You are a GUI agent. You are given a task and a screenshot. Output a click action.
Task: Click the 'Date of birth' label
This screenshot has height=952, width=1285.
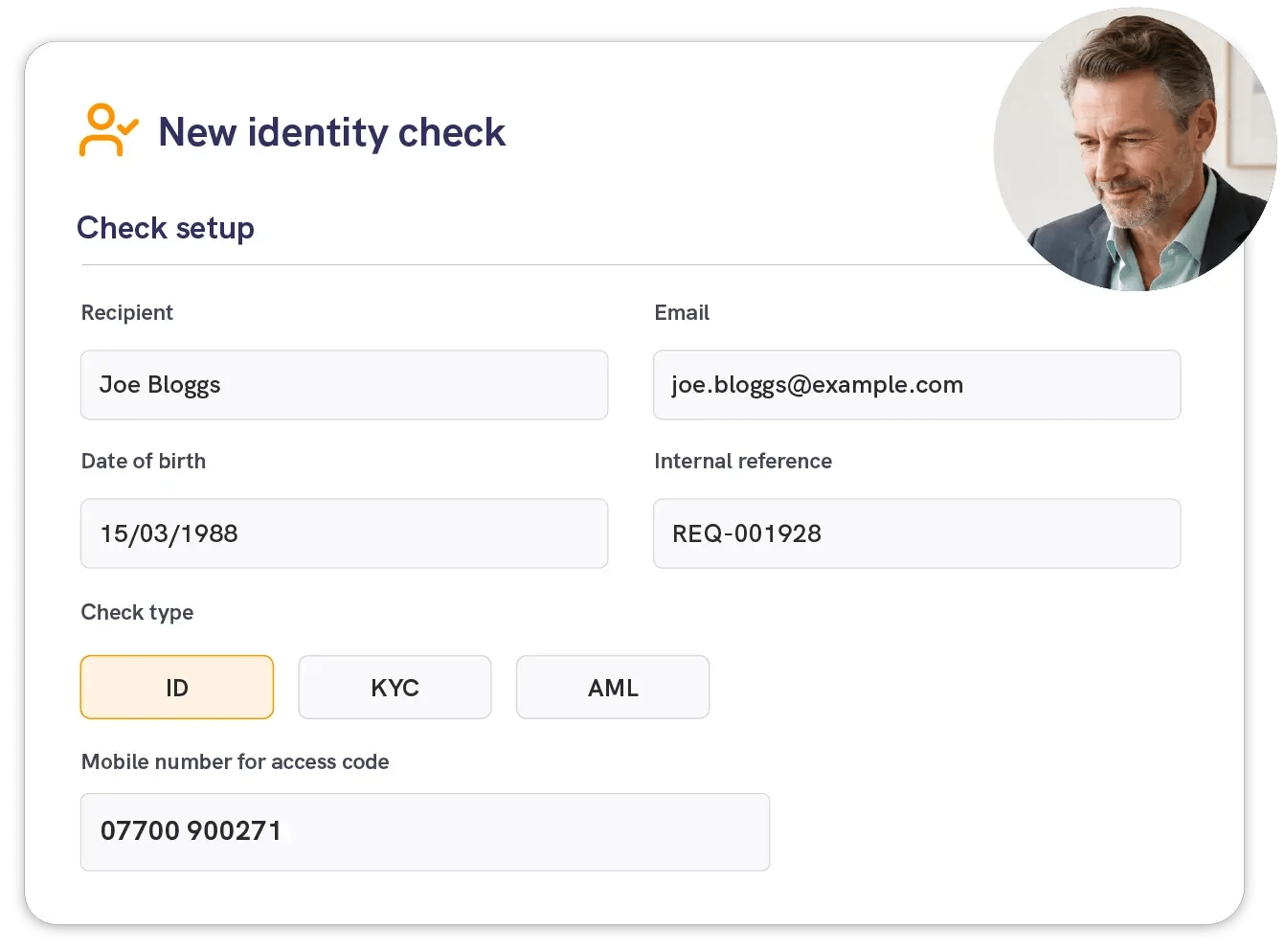point(144,461)
